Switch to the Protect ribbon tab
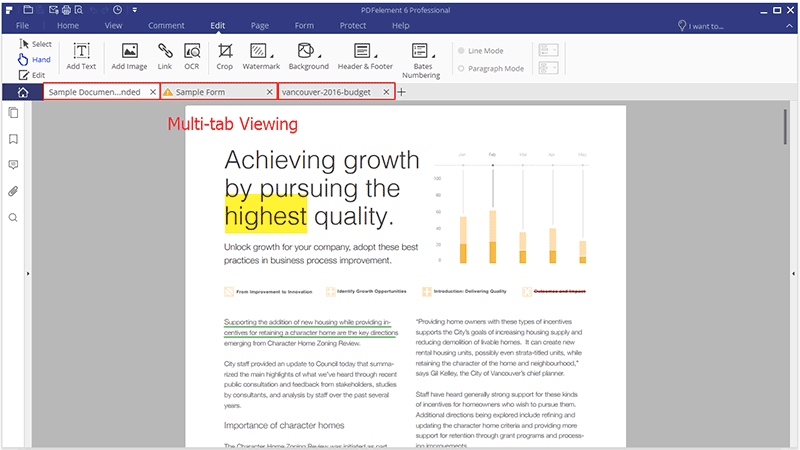Screen dimensions: 800x450 (353, 26)
